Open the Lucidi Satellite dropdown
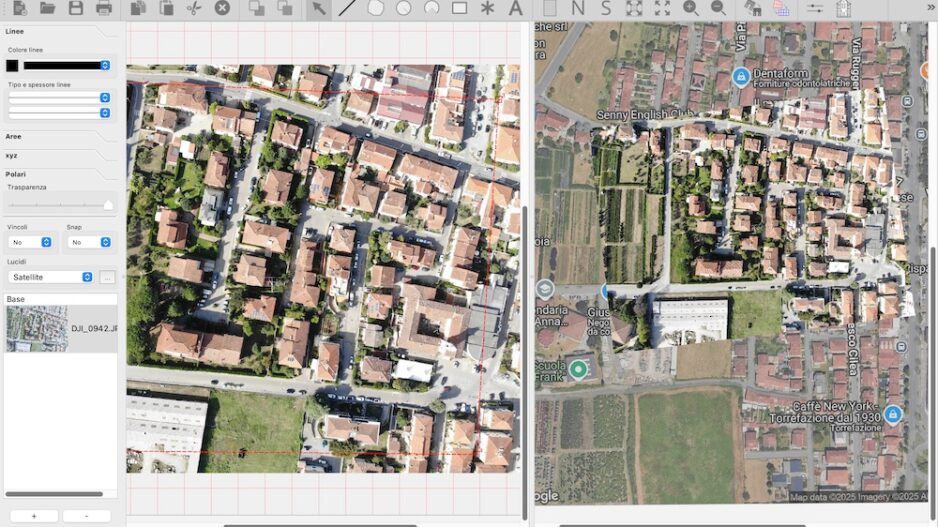Image resolution: width=938 pixels, height=527 pixels. [x=51, y=276]
